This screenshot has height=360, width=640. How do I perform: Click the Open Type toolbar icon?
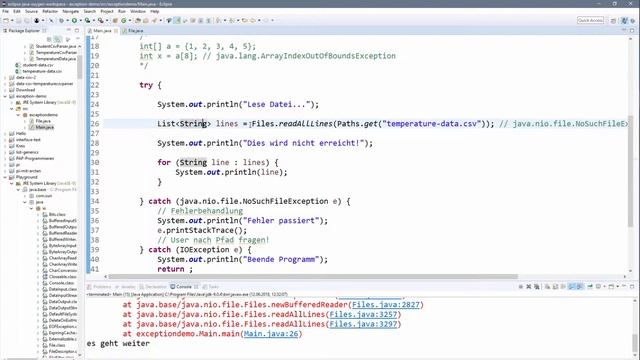(x=138, y=20)
